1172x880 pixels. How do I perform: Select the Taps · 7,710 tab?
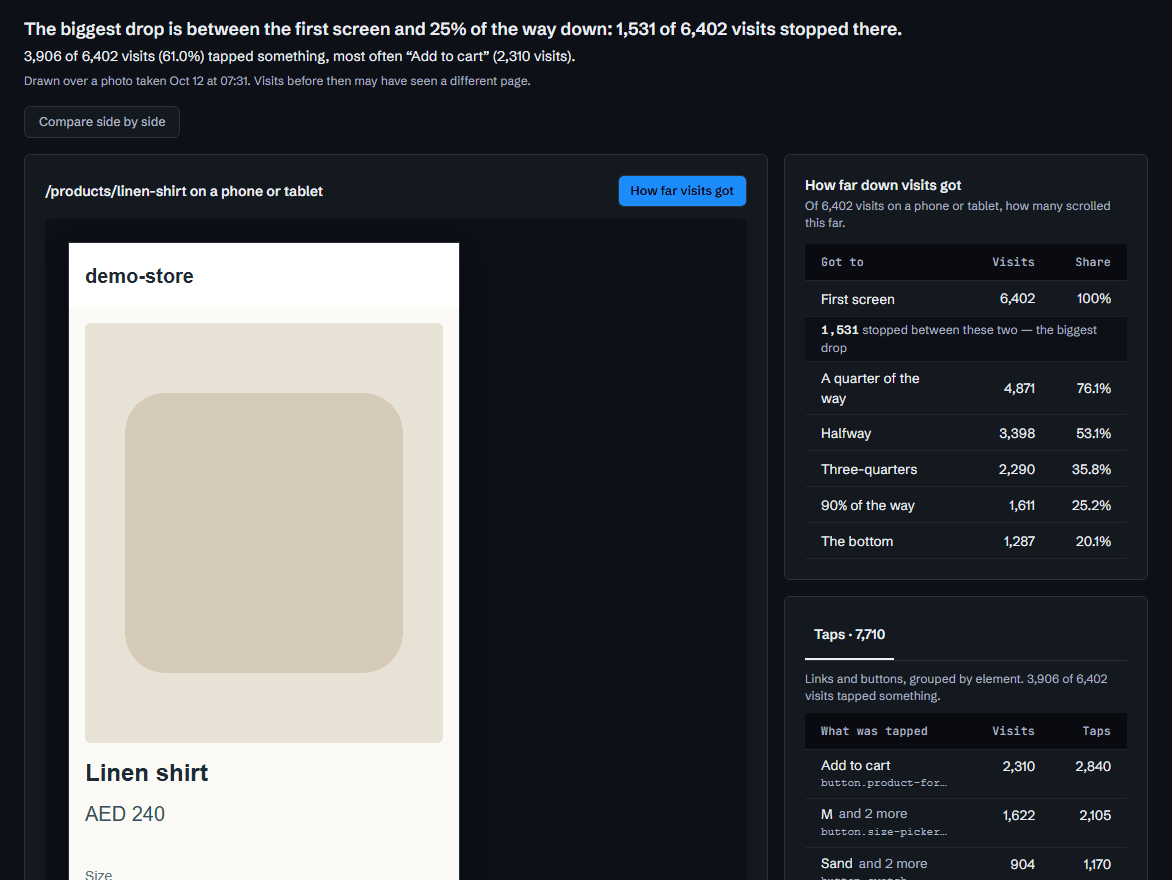coord(849,635)
